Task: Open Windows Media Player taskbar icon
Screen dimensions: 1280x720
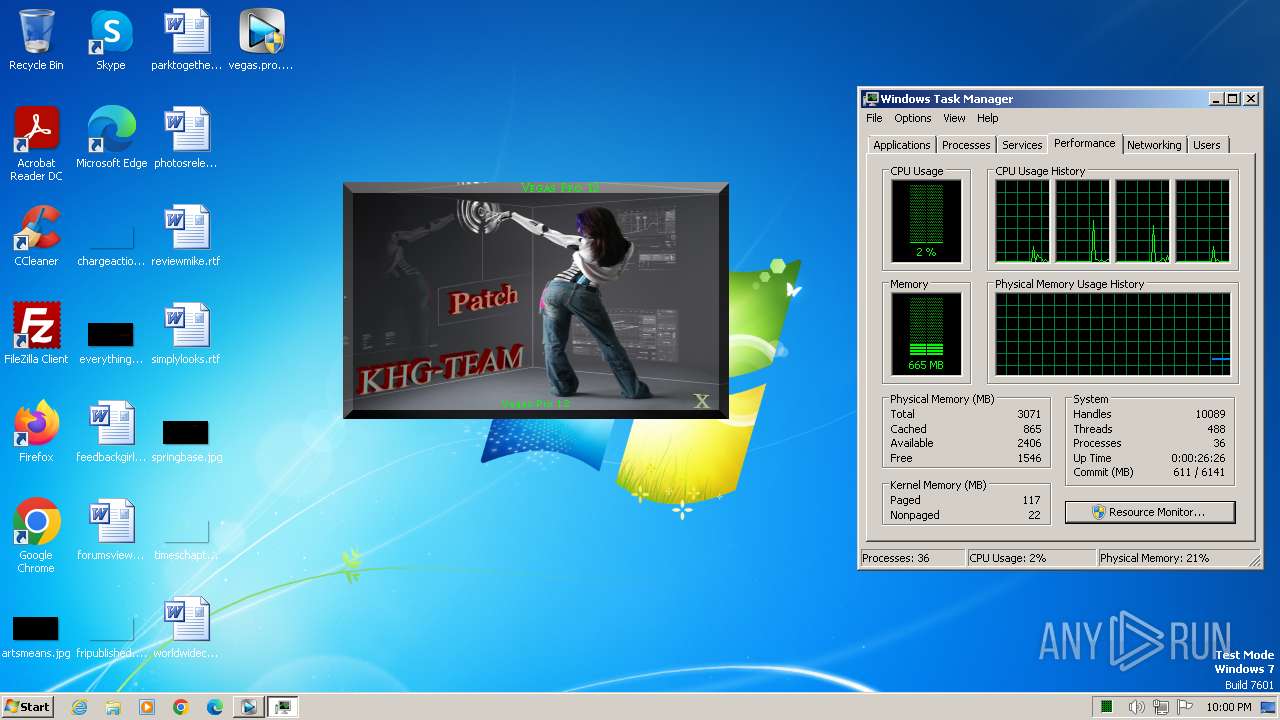Action: [x=147, y=707]
